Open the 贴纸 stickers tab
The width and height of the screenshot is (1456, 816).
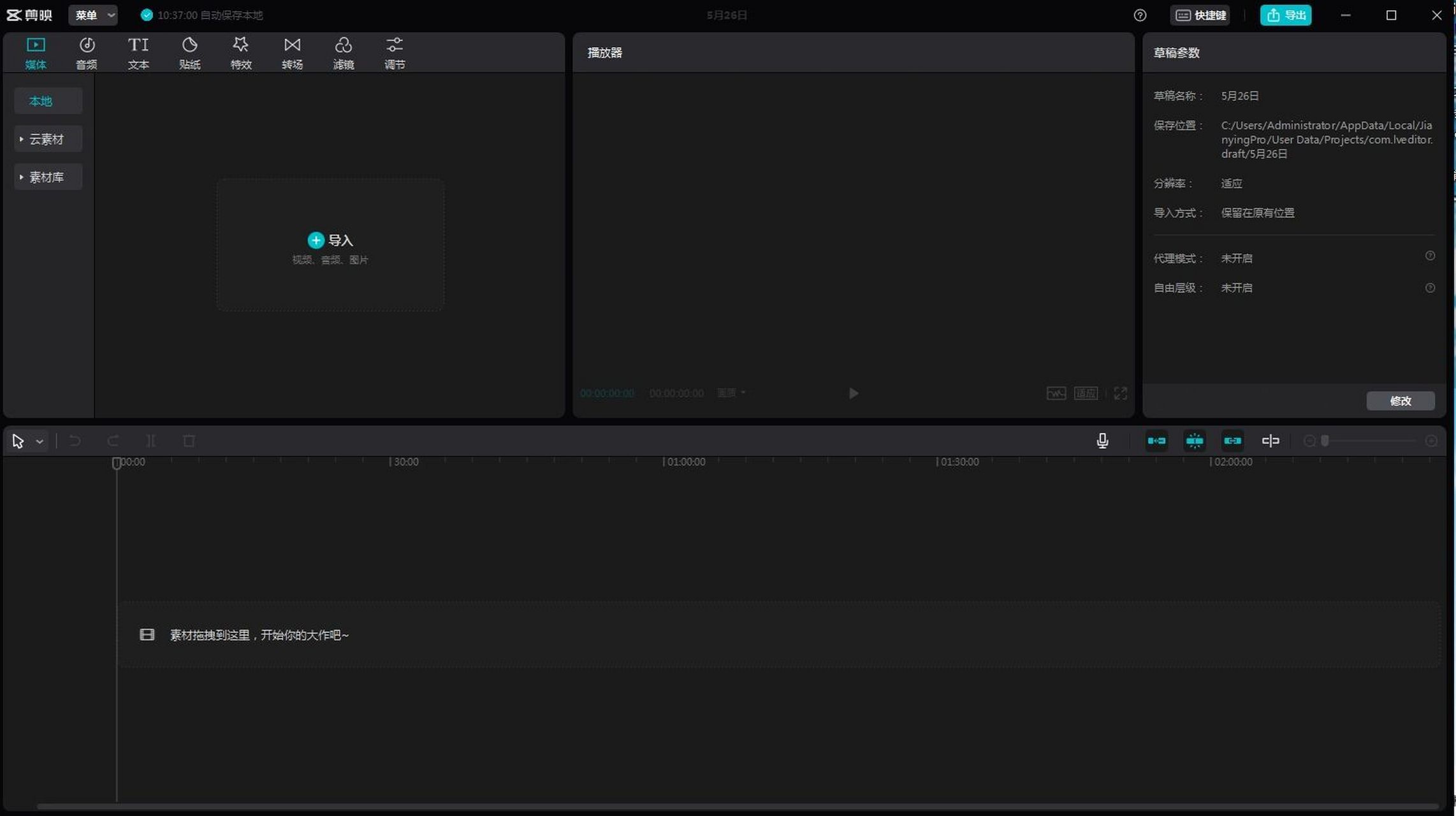tap(189, 54)
